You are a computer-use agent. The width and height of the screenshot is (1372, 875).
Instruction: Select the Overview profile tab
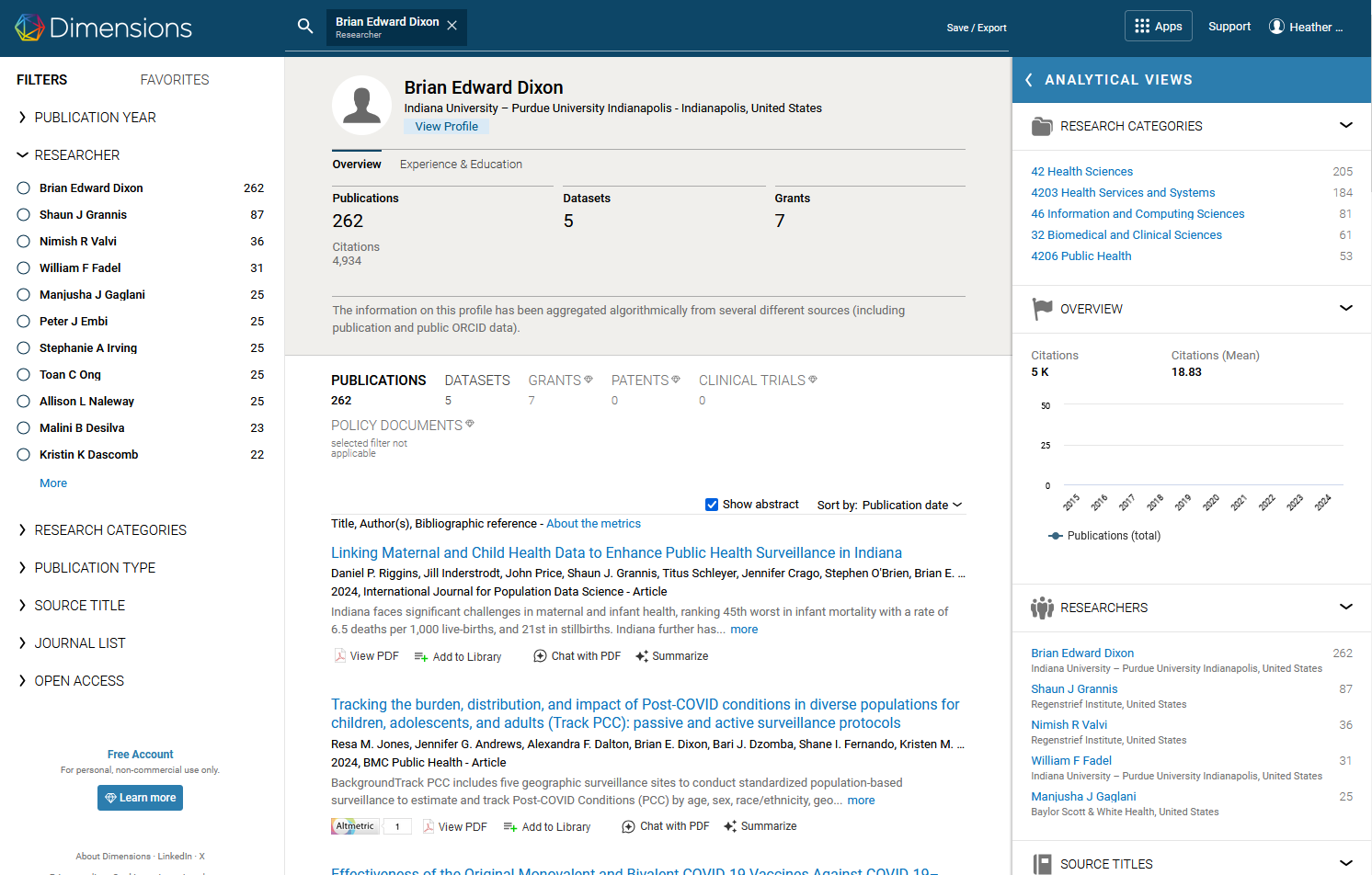click(x=357, y=165)
